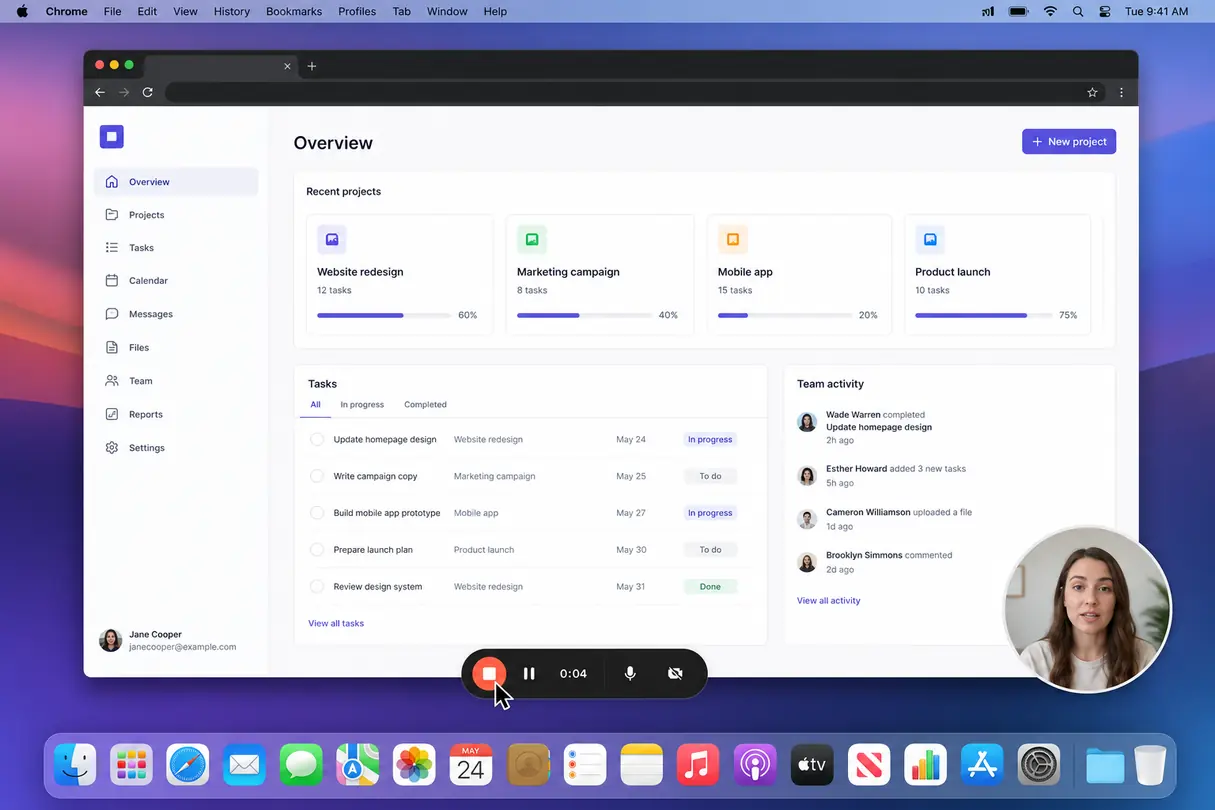The image size is (1215, 810).
Task: Click the Files sidebar icon
Action: 112,348
